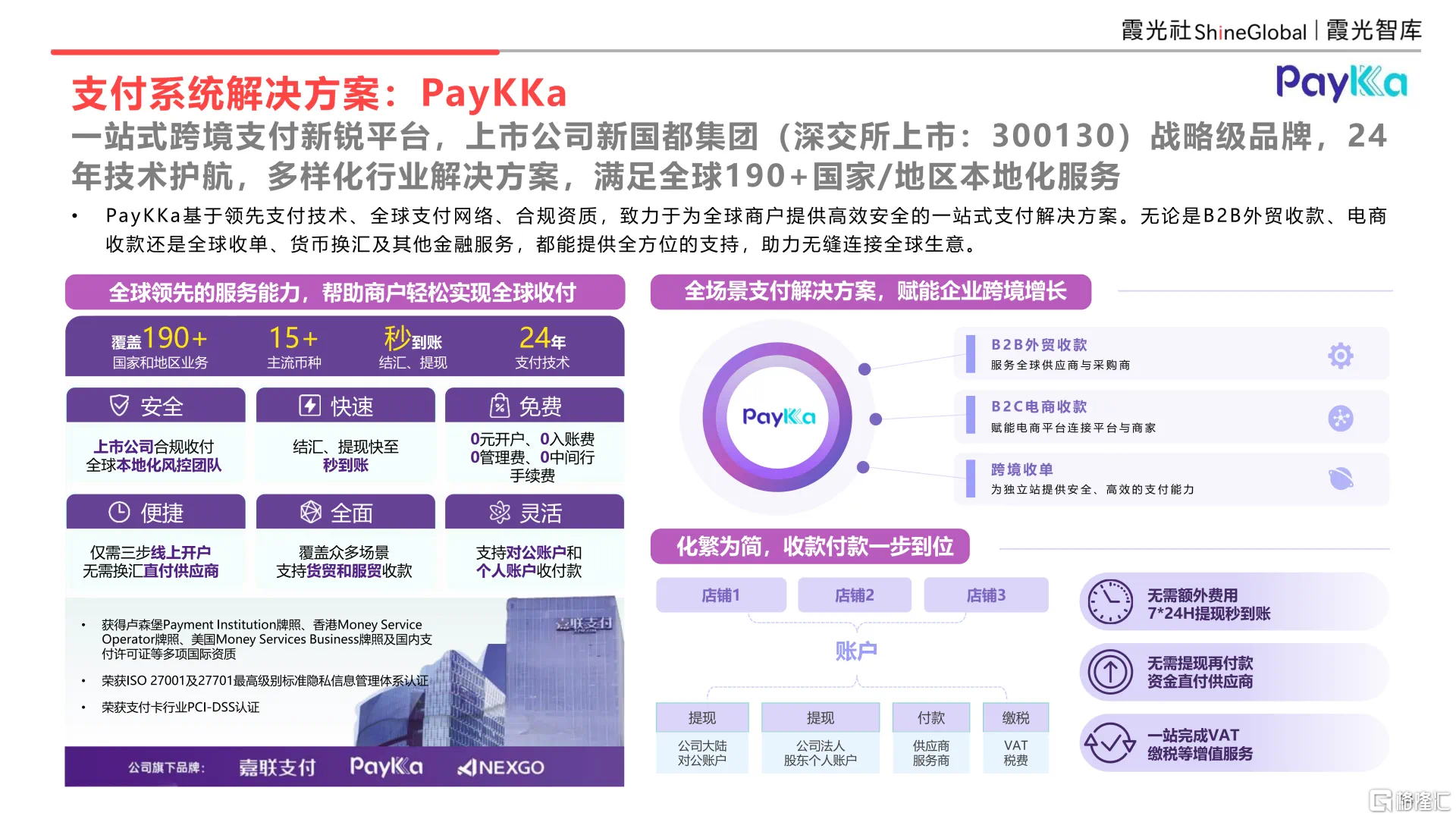This screenshot has height=819, width=1456.
Task: Click the 跨境收单 heading
Action: [x=1021, y=469]
